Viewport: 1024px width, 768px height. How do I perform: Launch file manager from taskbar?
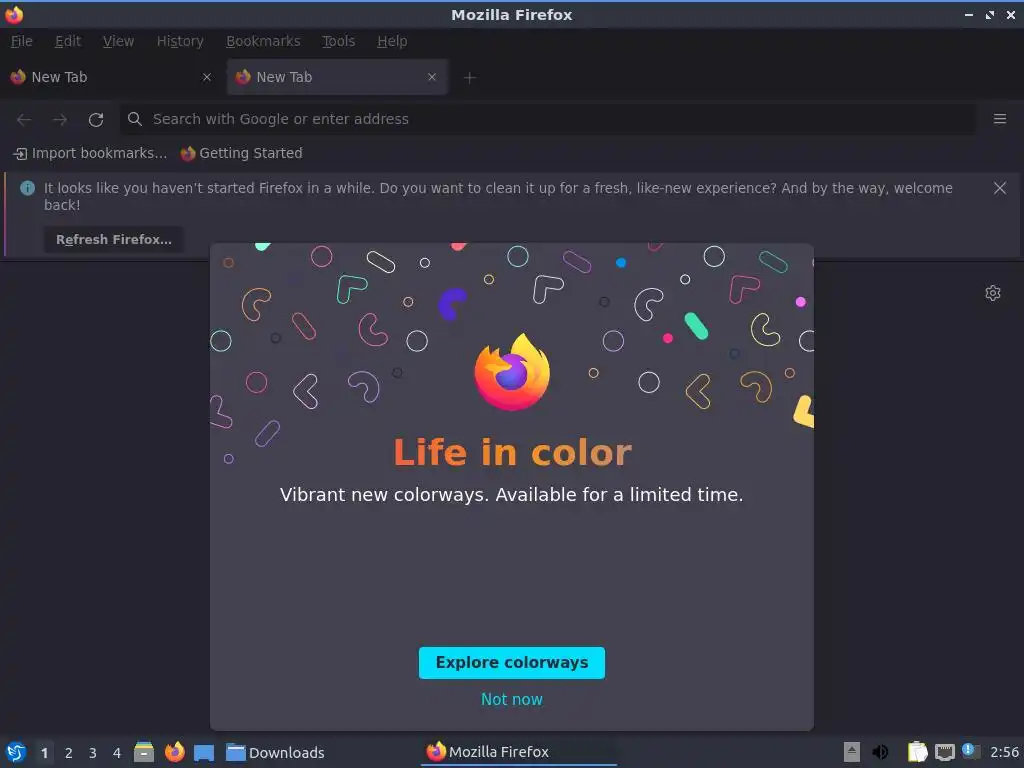(144, 752)
